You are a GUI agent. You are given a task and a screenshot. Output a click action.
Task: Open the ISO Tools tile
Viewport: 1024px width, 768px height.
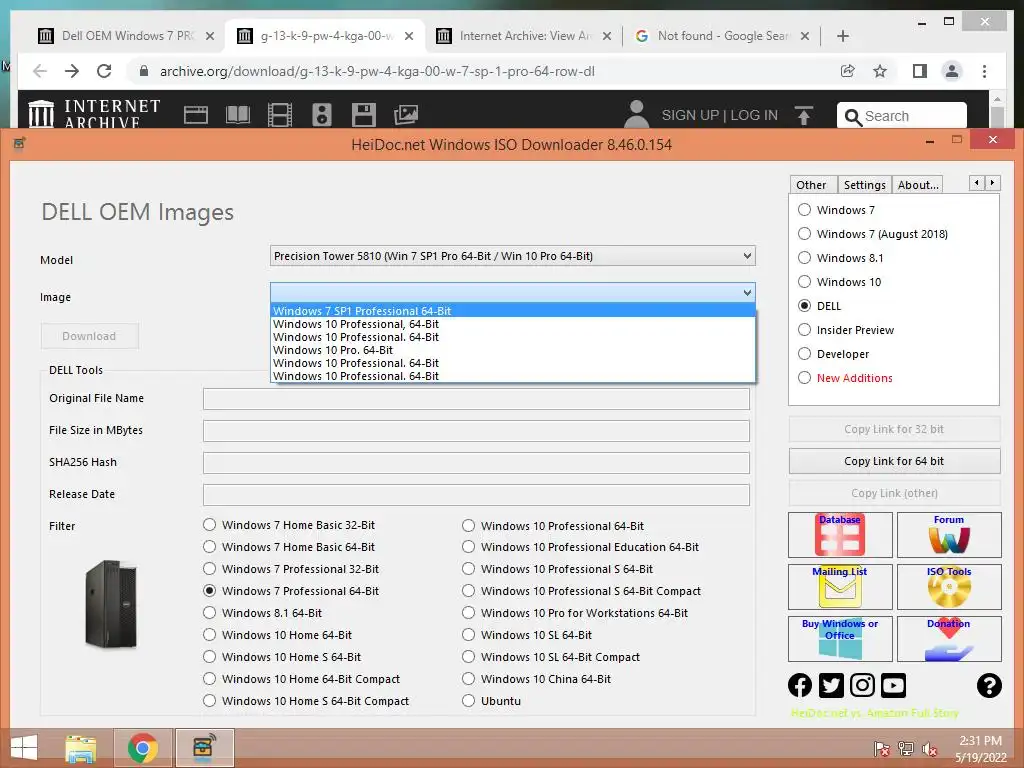pos(949,586)
